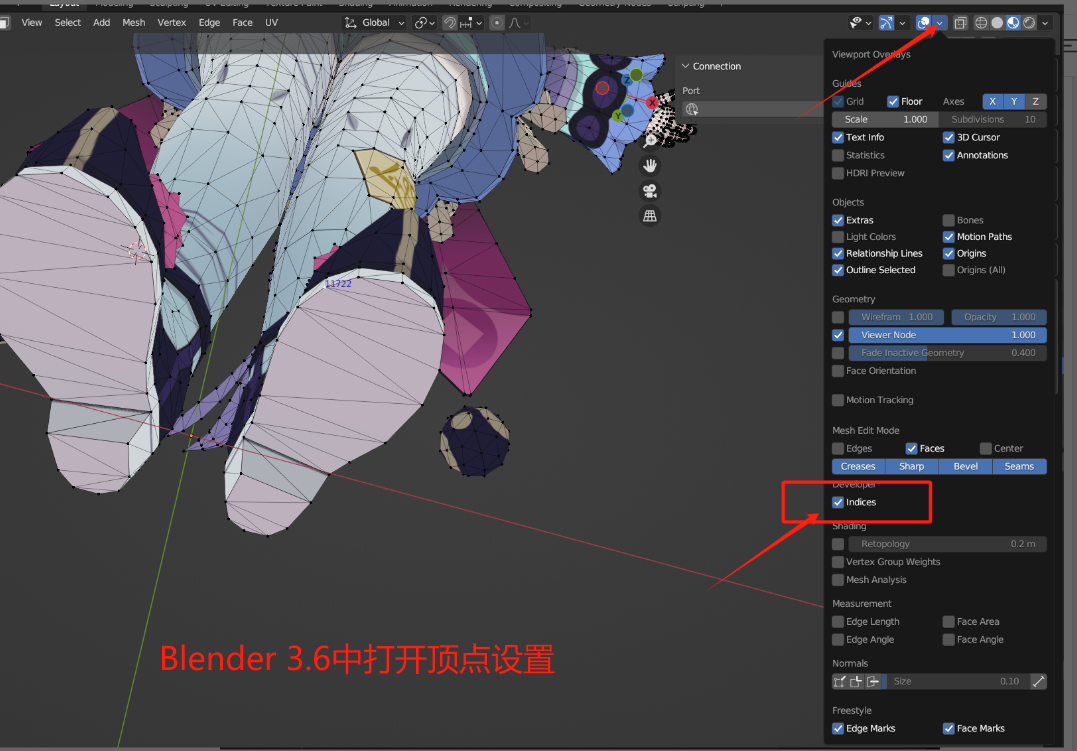Open the visibility and selectability dropdown

click(861, 23)
